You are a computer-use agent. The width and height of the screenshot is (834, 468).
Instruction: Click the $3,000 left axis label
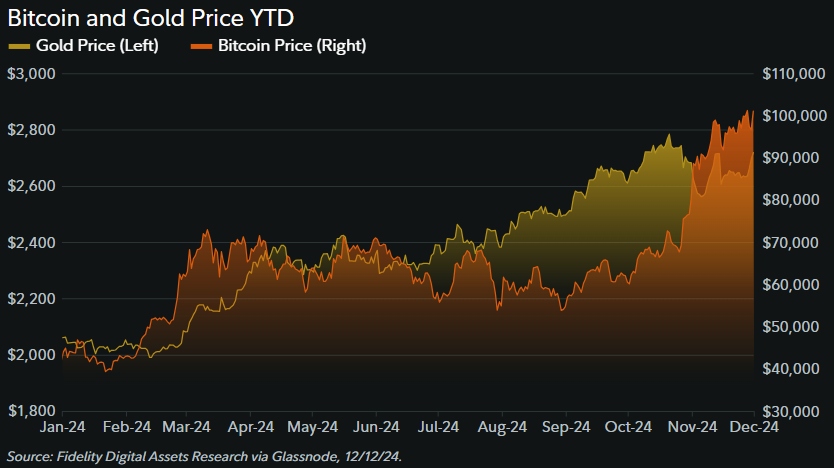[30, 74]
